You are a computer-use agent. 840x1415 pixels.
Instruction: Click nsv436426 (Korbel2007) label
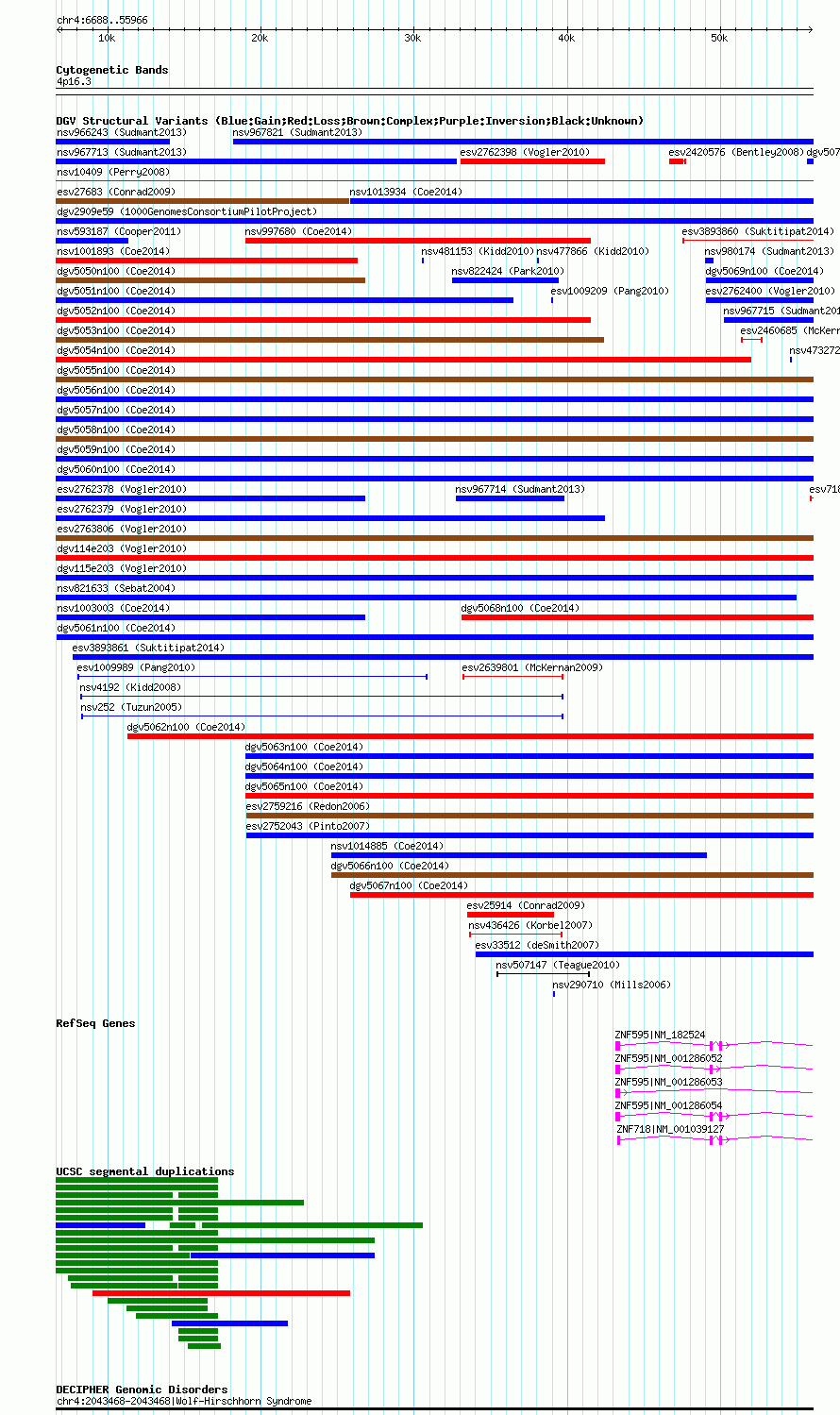tap(530, 925)
